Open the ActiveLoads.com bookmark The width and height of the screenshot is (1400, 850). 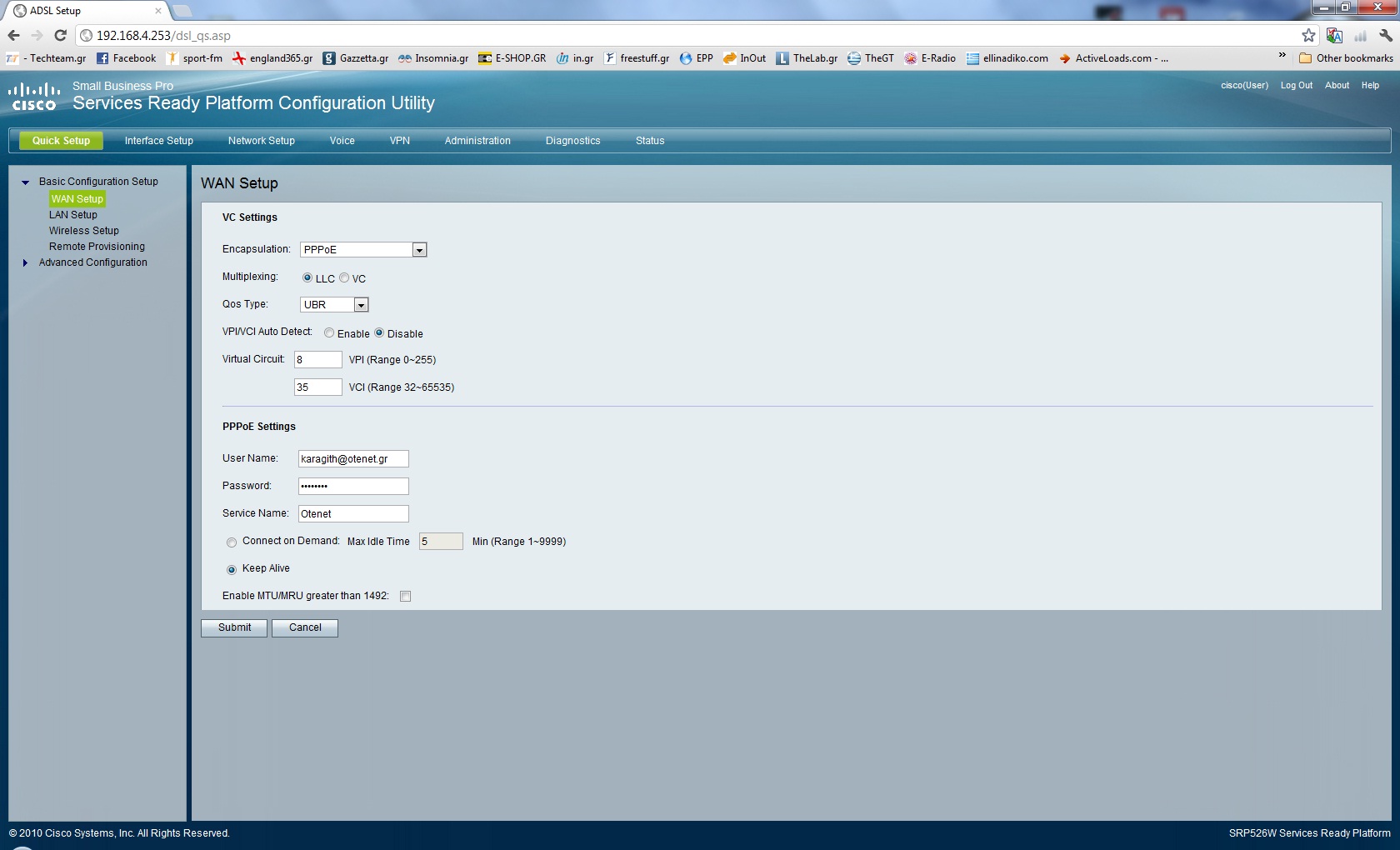pyautogui.click(x=1114, y=58)
